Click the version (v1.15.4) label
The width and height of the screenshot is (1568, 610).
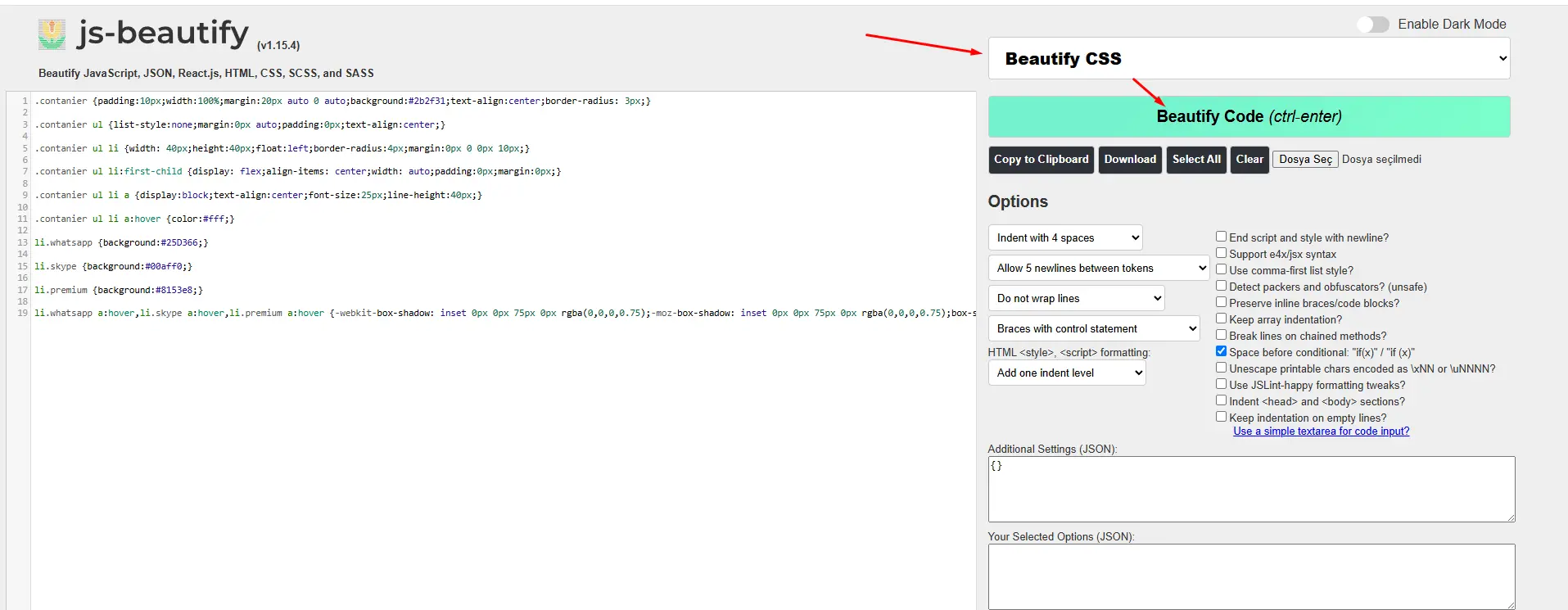pyautogui.click(x=278, y=46)
